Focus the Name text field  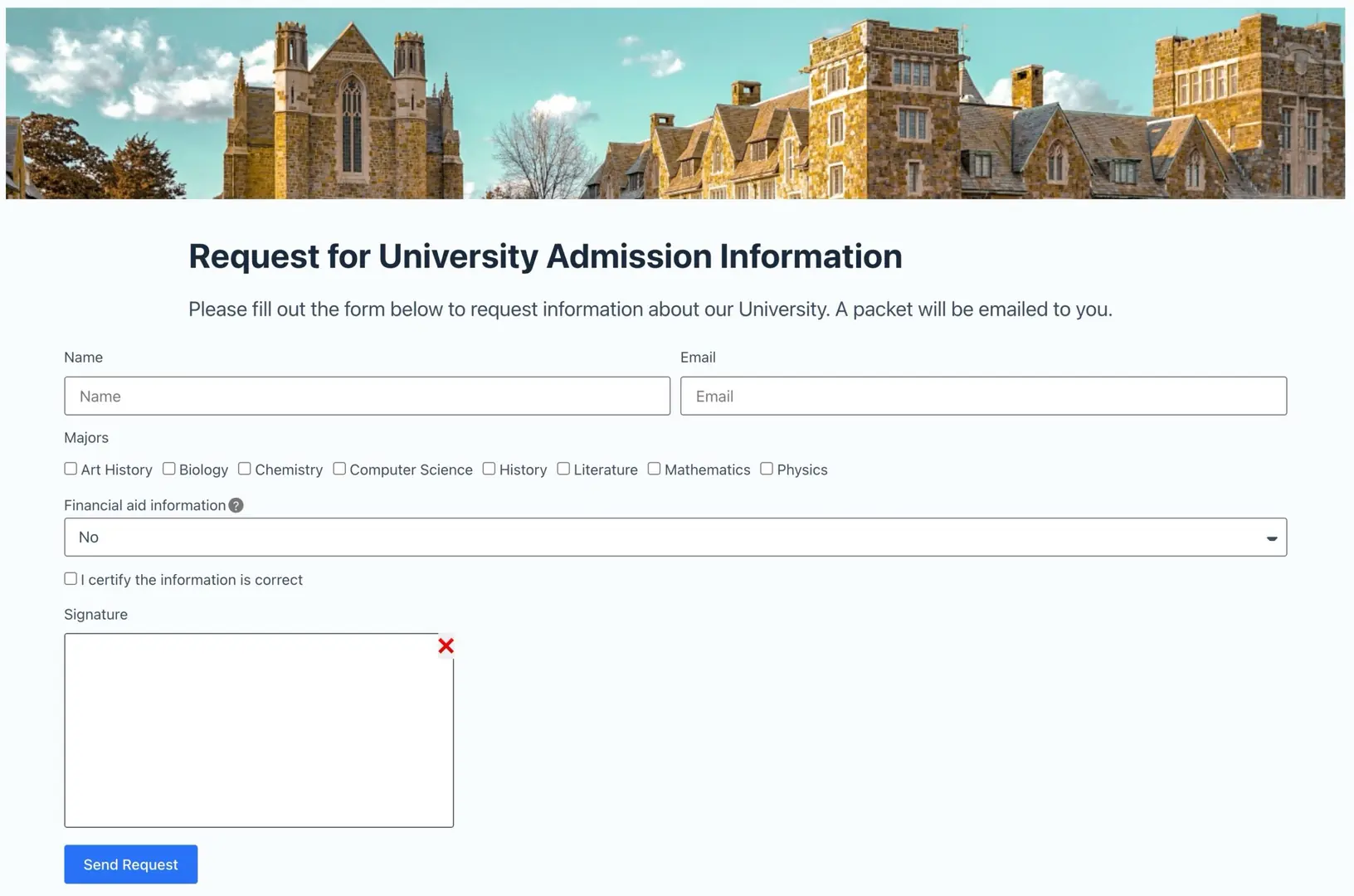[x=367, y=397]
